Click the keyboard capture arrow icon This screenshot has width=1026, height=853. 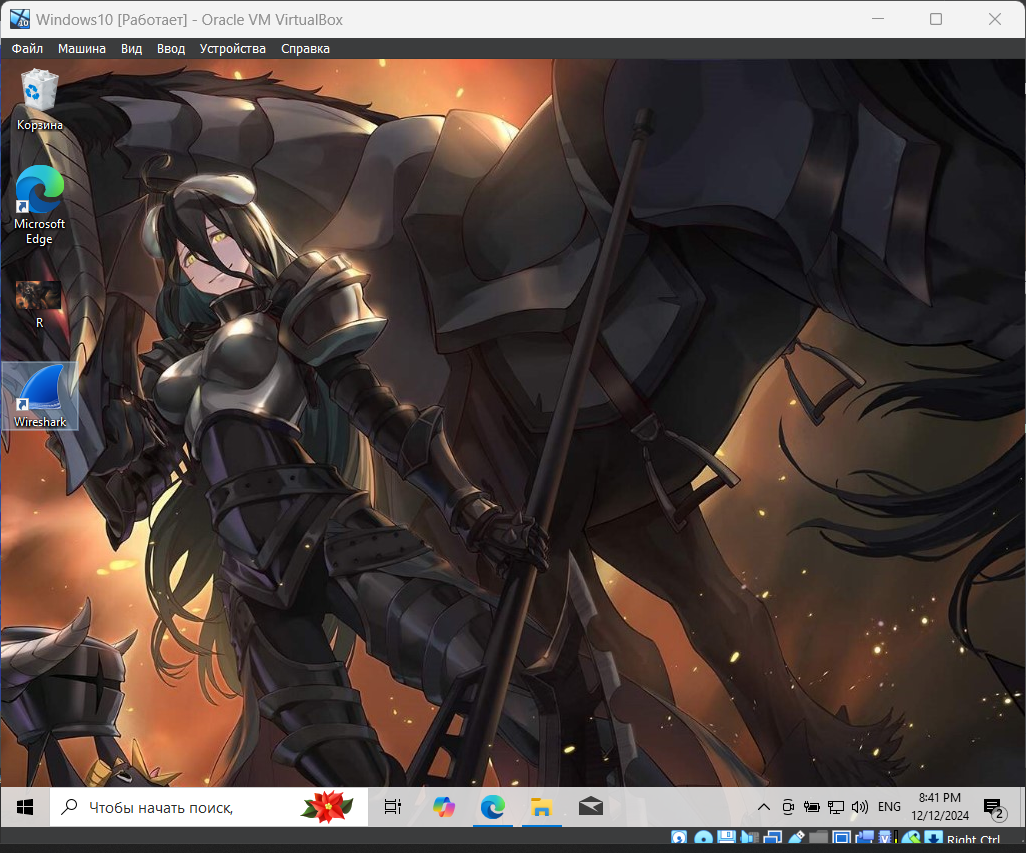pyautogui.click(x=934, y=838)
